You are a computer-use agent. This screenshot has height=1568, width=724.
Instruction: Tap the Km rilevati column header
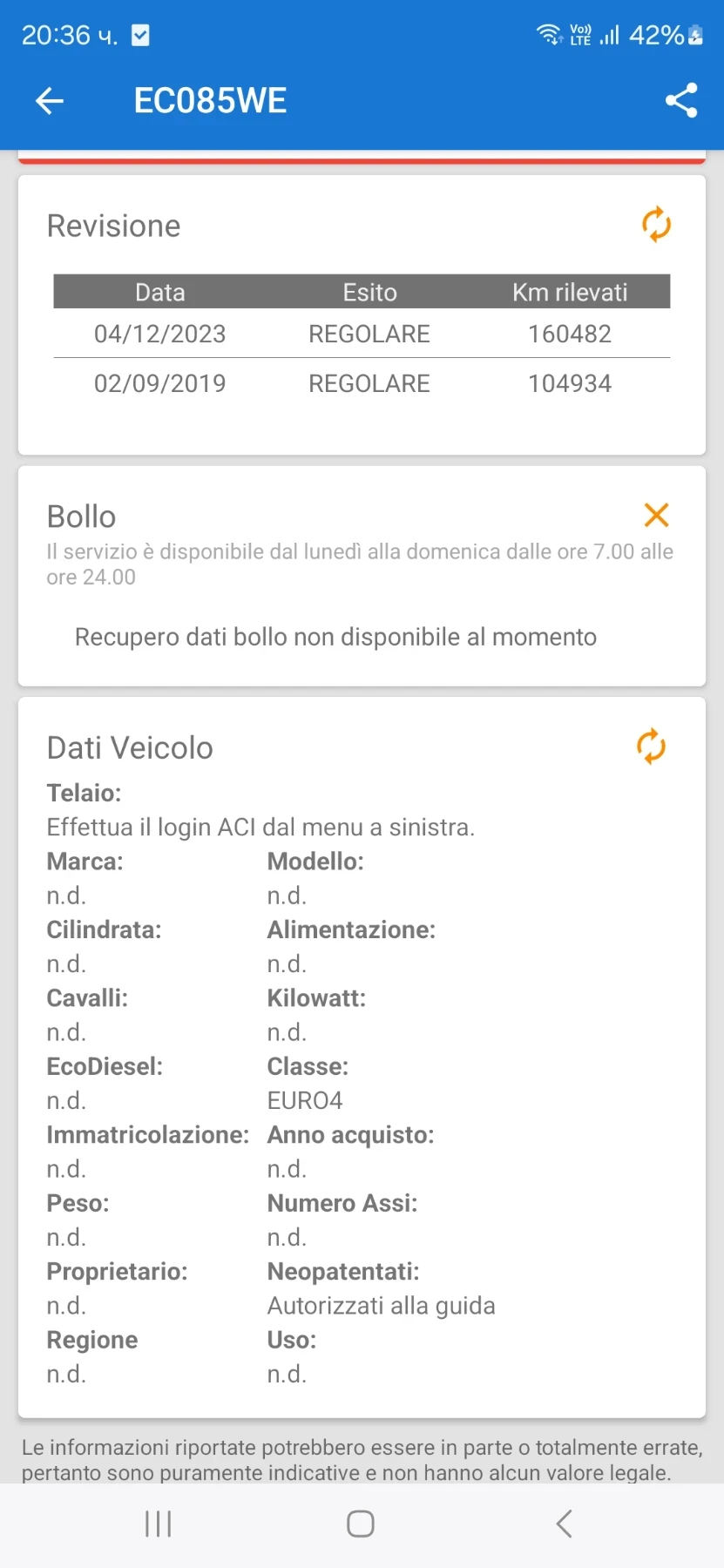pos(570,292)
